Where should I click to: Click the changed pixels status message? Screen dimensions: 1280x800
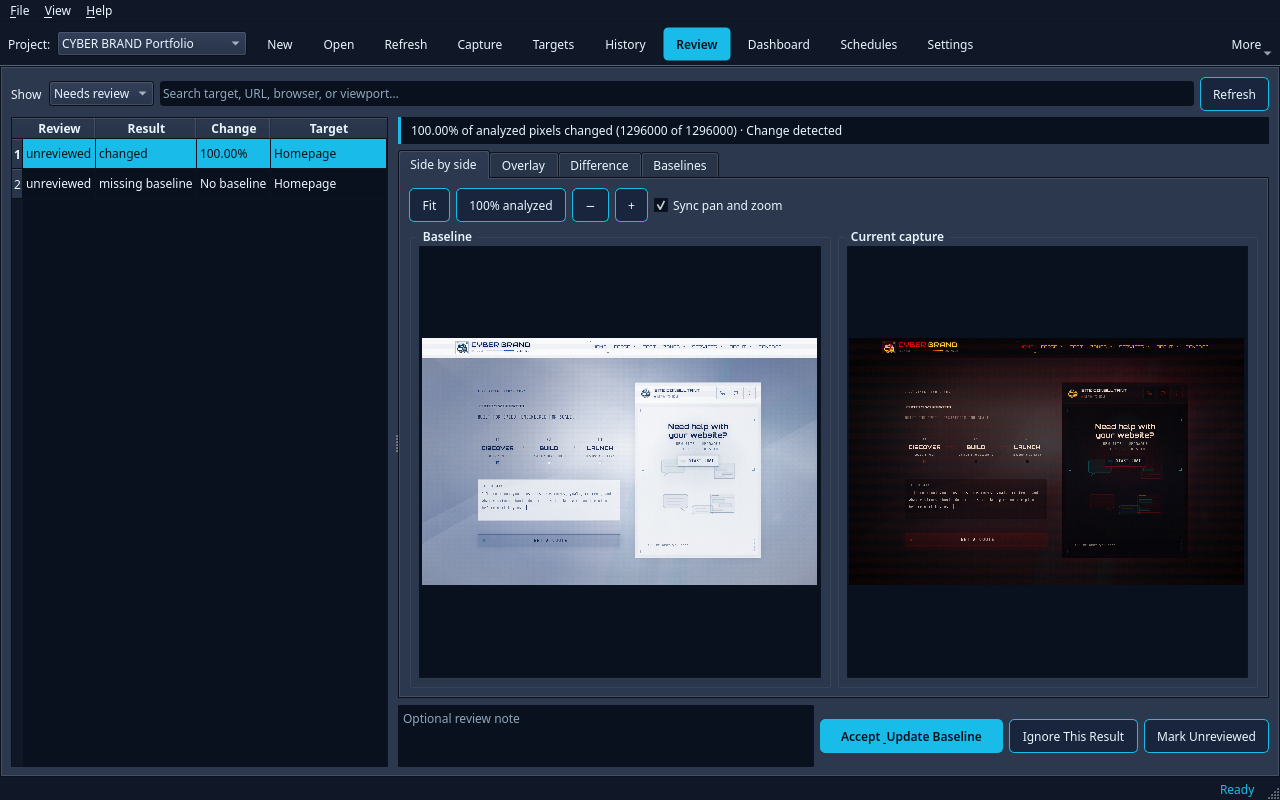(x=626, y=130)
